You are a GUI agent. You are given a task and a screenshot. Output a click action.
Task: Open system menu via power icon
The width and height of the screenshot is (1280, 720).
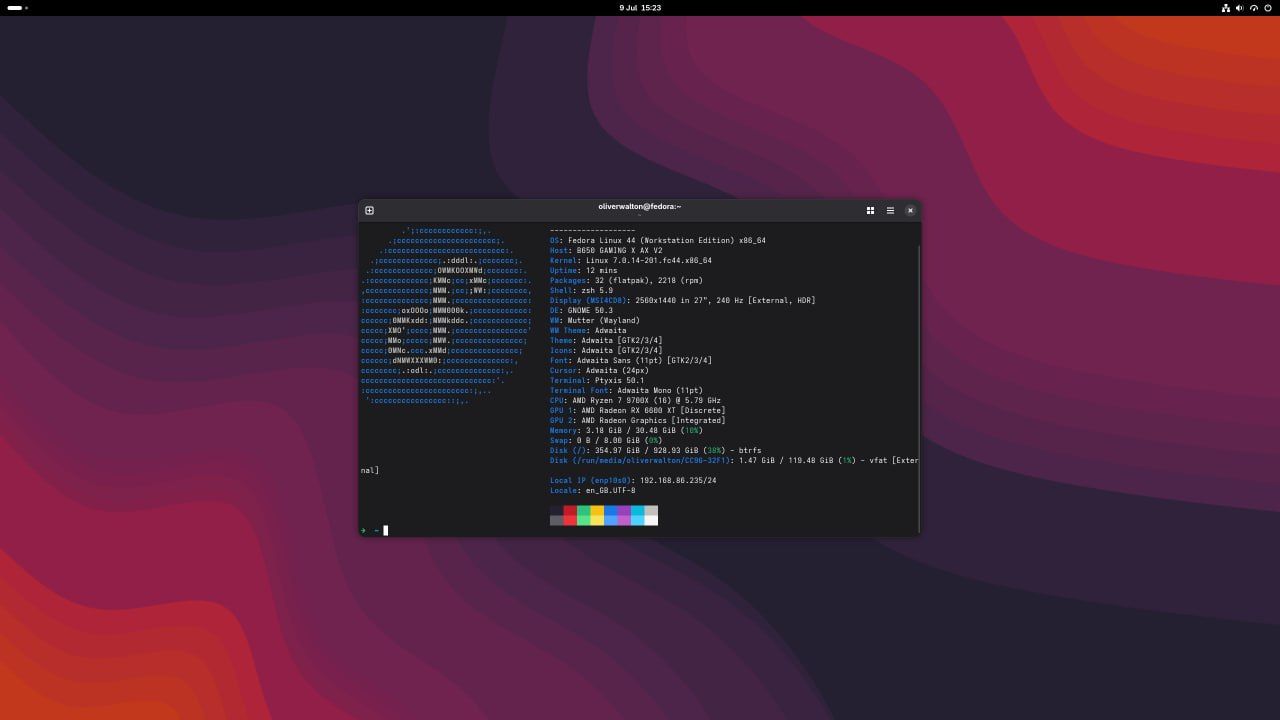(1268, 8)
